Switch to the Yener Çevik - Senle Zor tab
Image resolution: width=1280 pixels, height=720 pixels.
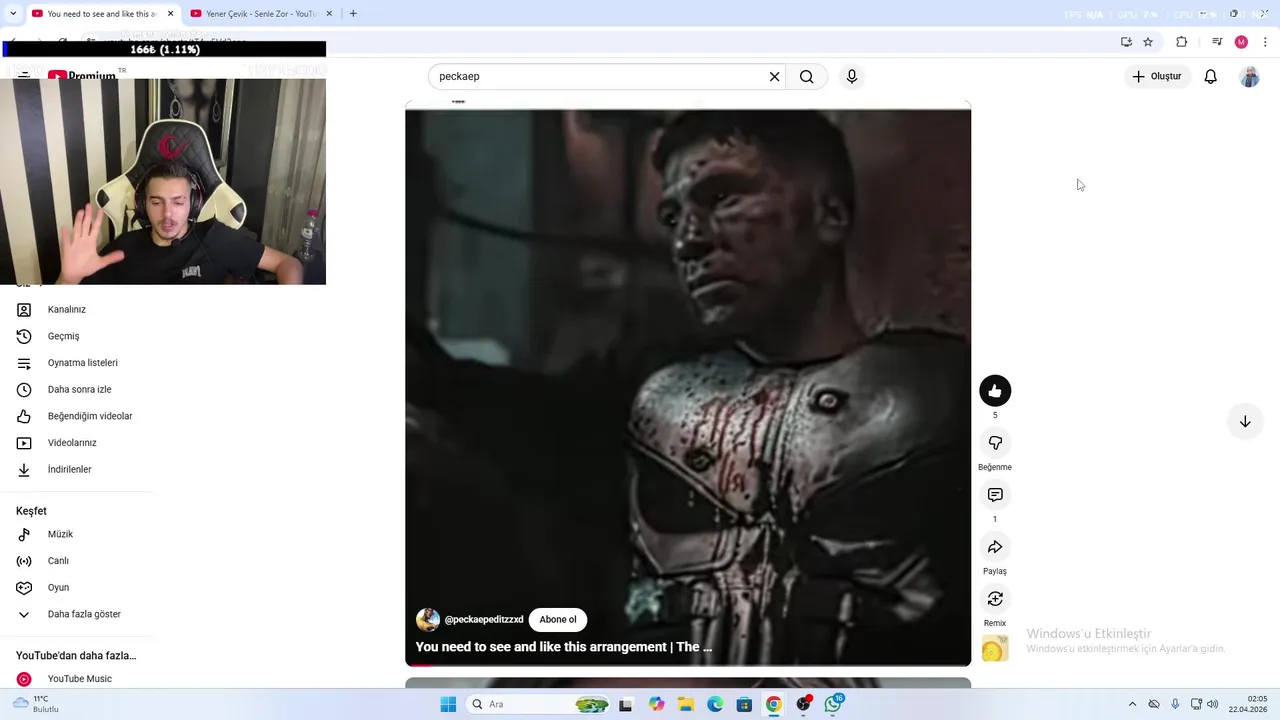click(x=260, y=14)
